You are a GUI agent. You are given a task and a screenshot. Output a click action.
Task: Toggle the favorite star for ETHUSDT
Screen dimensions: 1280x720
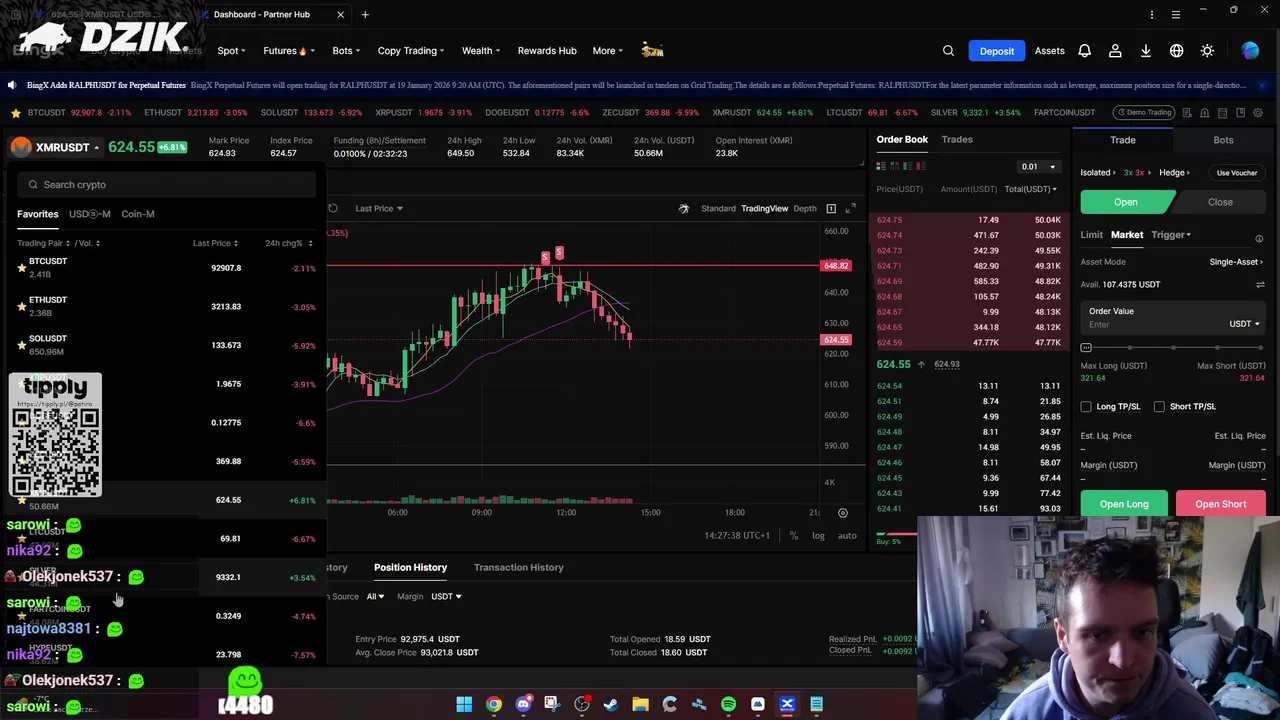point(22,307)
